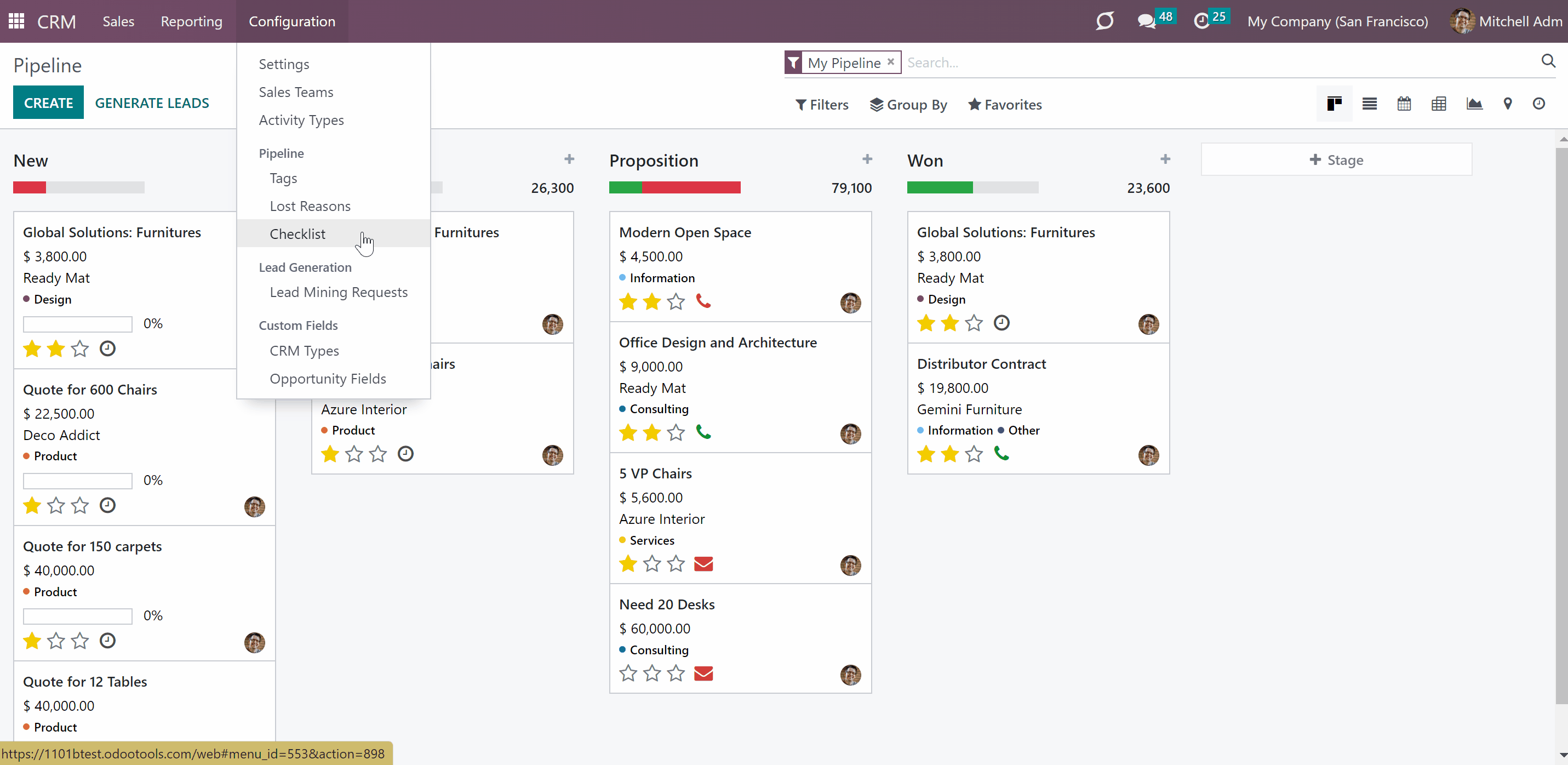Click GENERATE LEADS button
The image size is (1568, 765).
point(152,103)
